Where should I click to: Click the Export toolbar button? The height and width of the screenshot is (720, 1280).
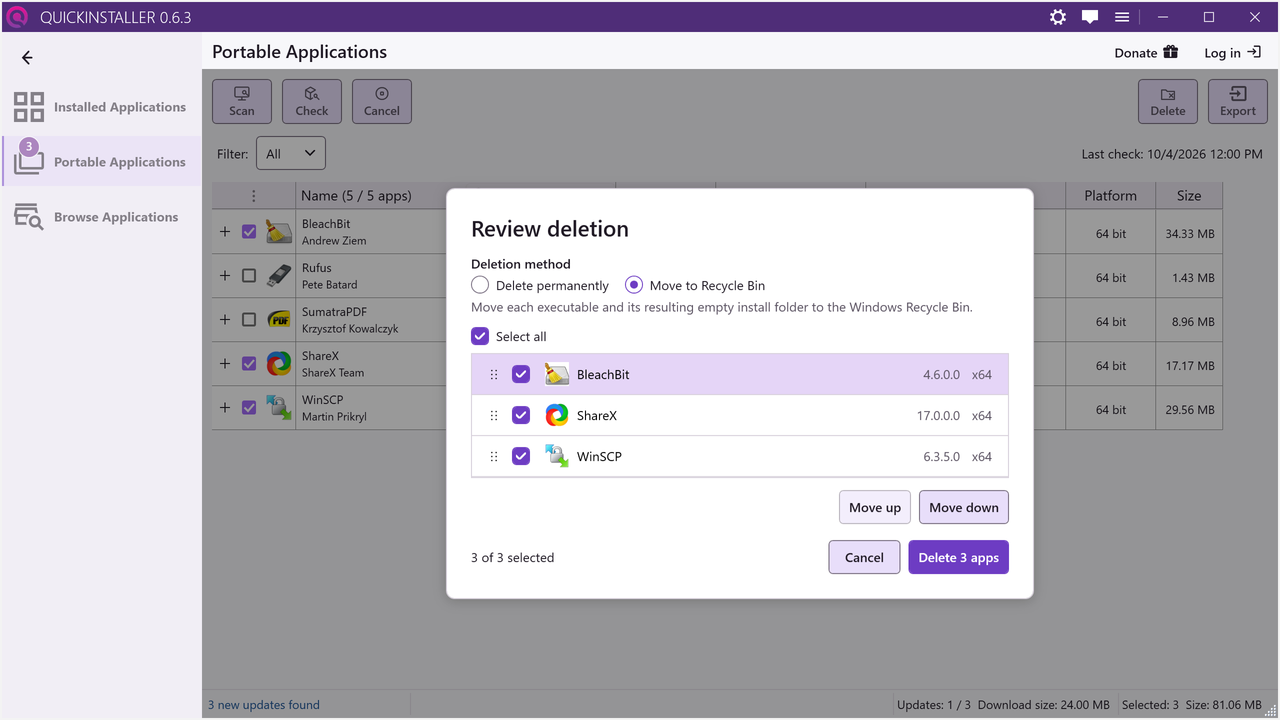pyautogui.click(x=1238, y=102)
